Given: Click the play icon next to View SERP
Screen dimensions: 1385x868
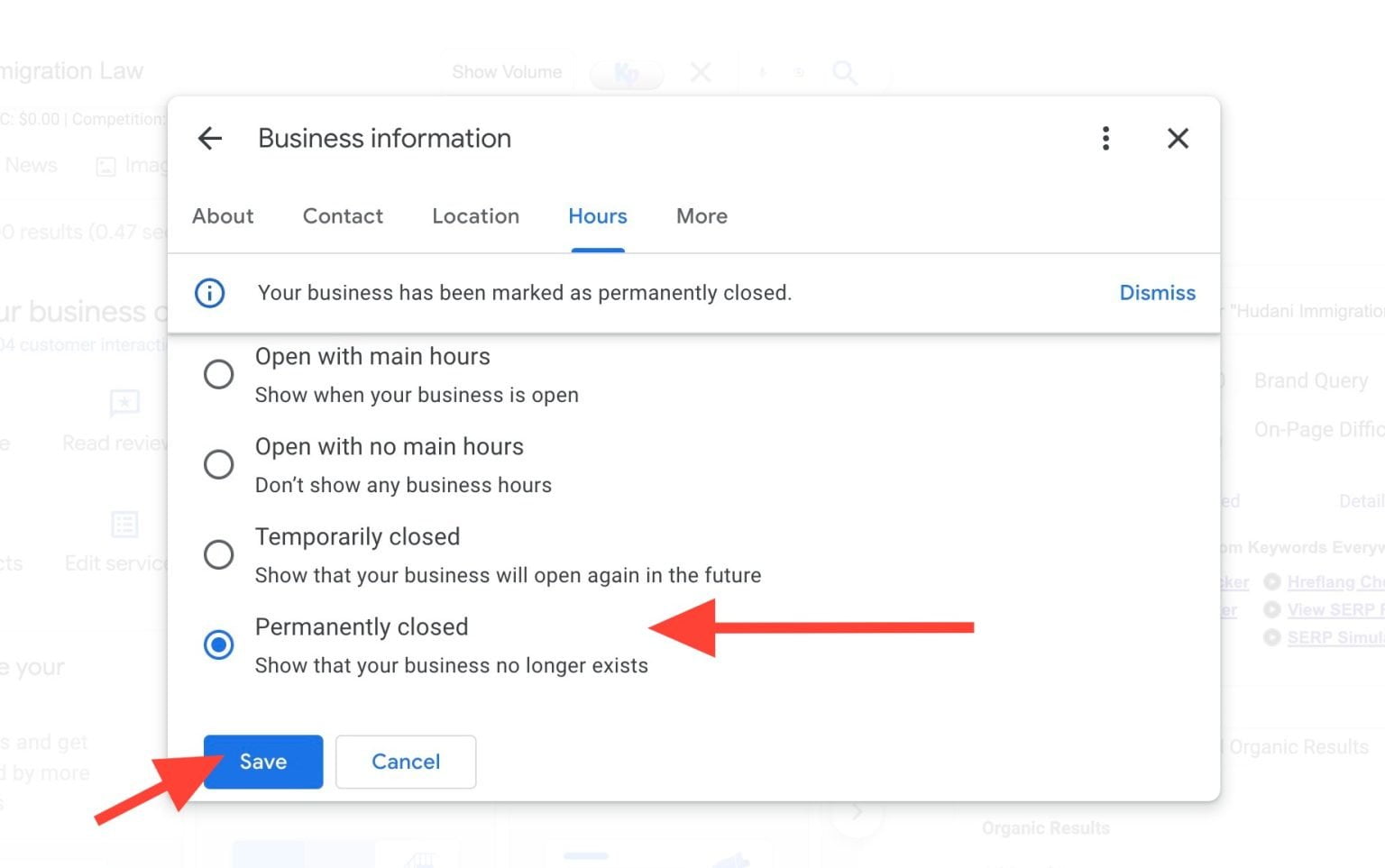Looking at the screenshot, I should click(1270, 610).
